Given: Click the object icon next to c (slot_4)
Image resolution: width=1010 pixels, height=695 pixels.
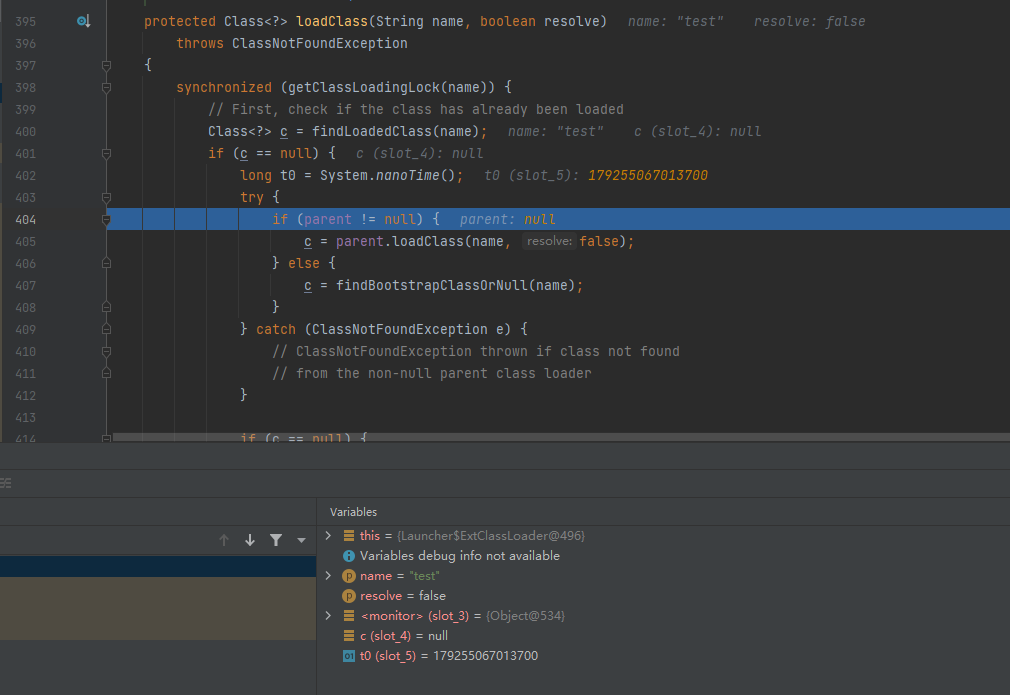Looking at the screenshot, I should (348, 636).
